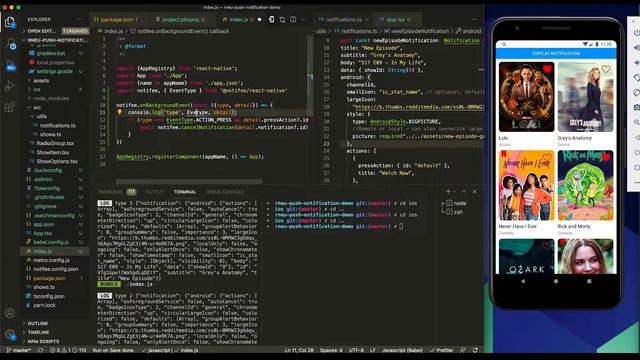The width and height of the screenshot is (640, 360).
Task: Click the lightbulb code action on line 11
Action: pos(120,112)
